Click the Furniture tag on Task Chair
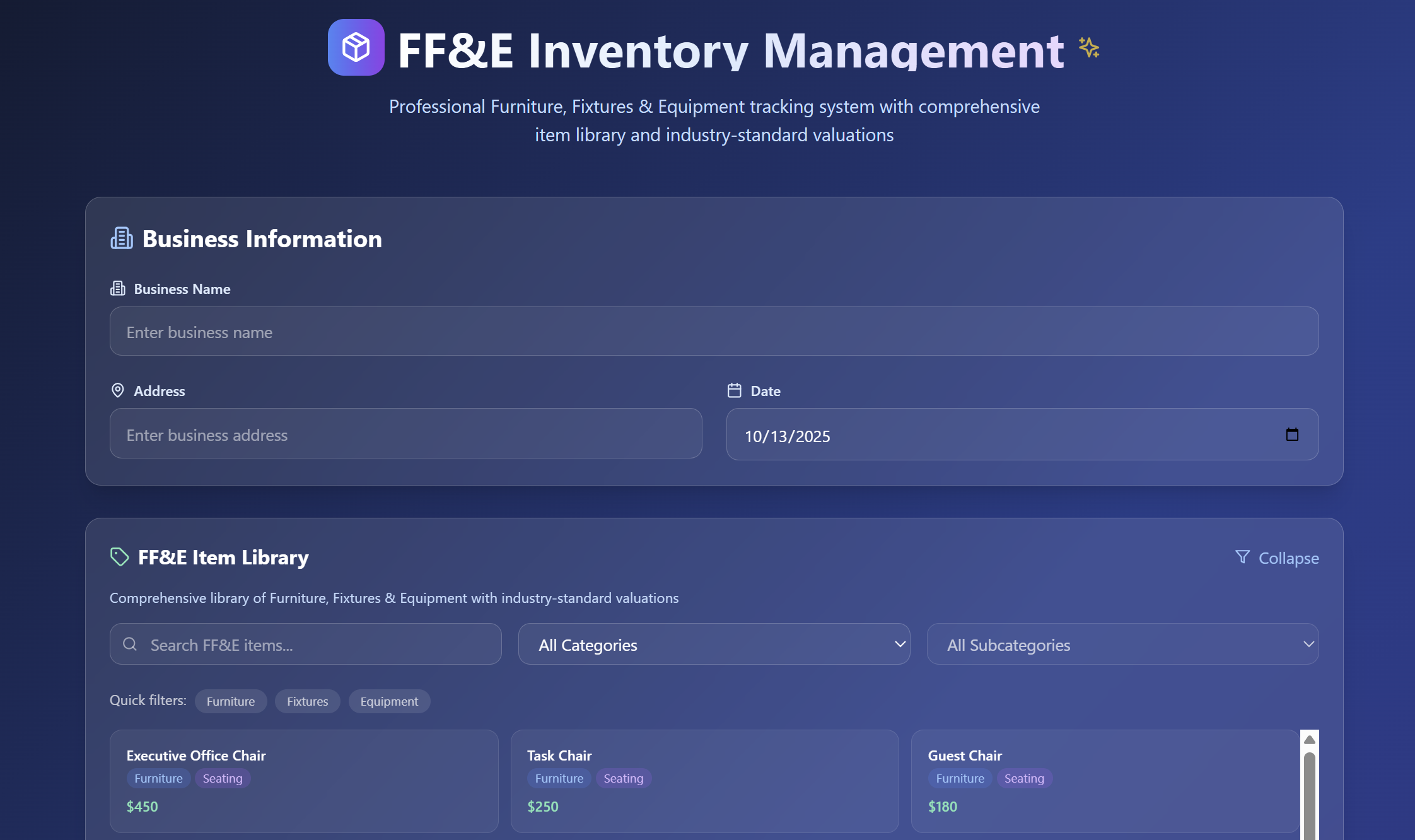This screenshot has height=840, width=1415. pos(559,778)
